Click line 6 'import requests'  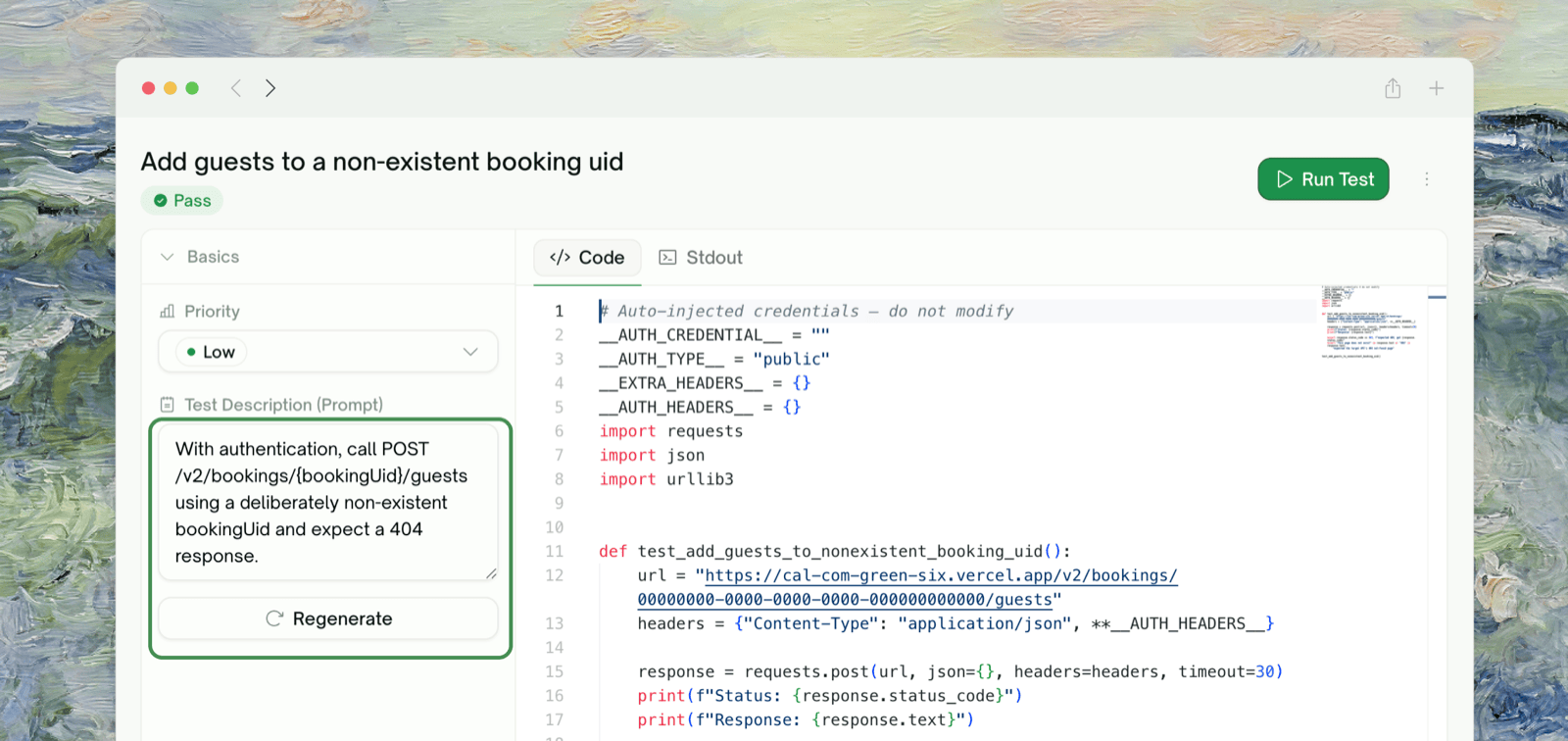pos(671,431)
